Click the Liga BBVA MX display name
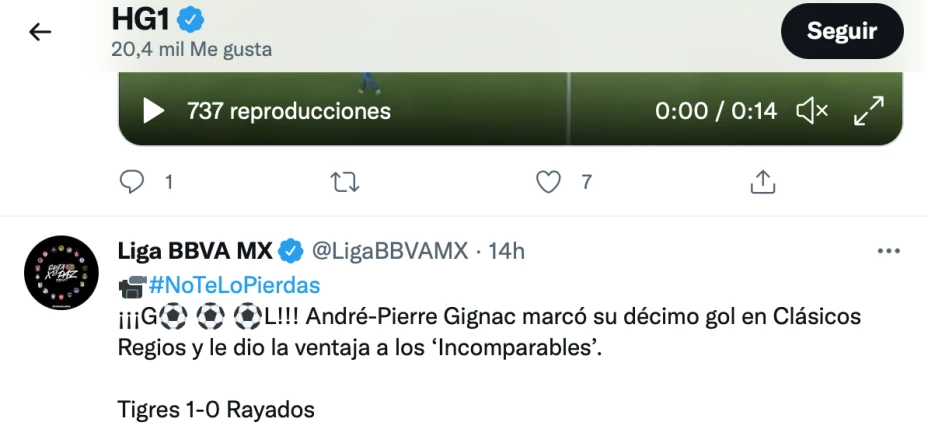 pos(195,251)
